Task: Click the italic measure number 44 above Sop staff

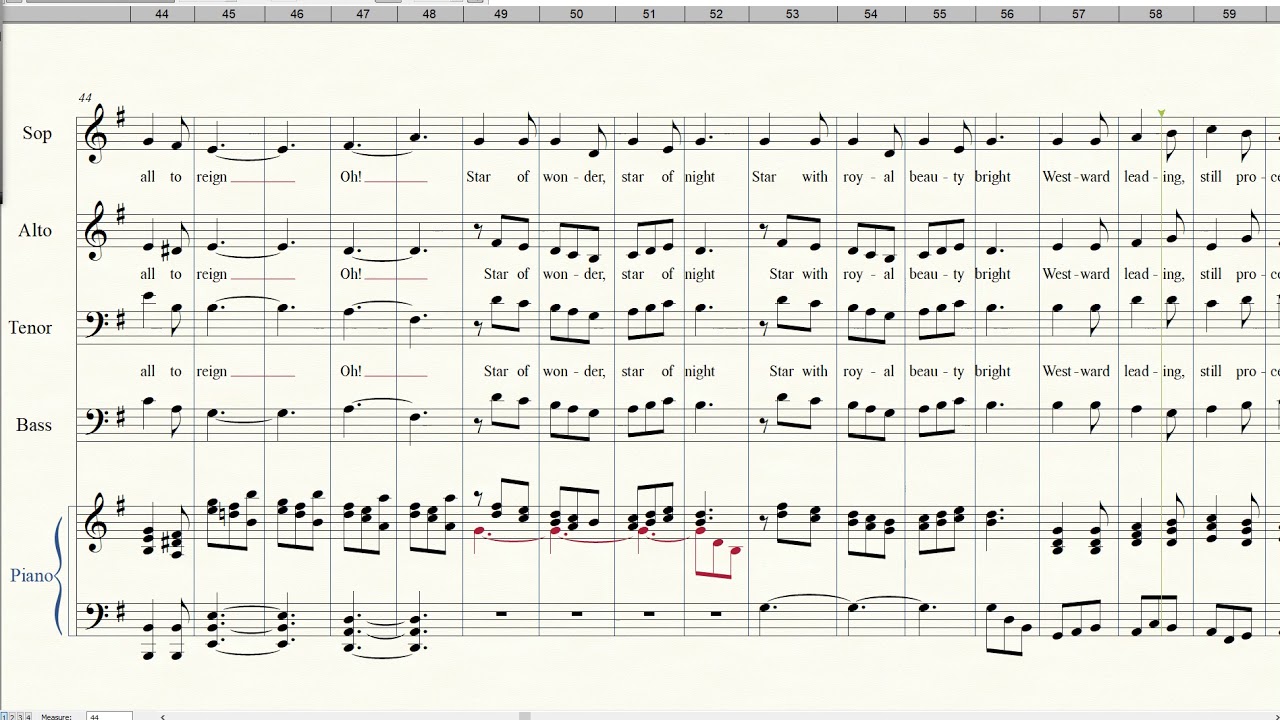Action: (85, 98)
